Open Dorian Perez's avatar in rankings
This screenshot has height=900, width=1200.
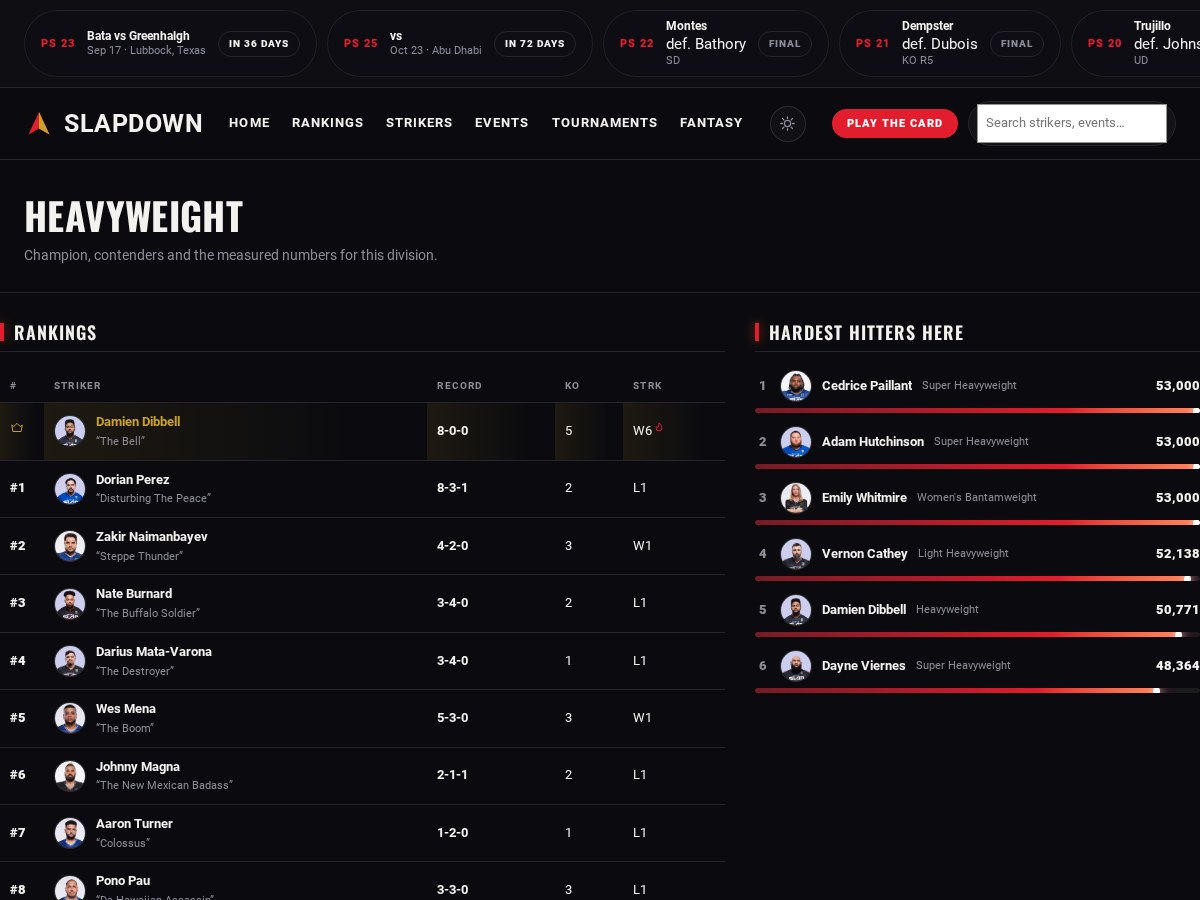pyautogui.click(x=70, y=488)
